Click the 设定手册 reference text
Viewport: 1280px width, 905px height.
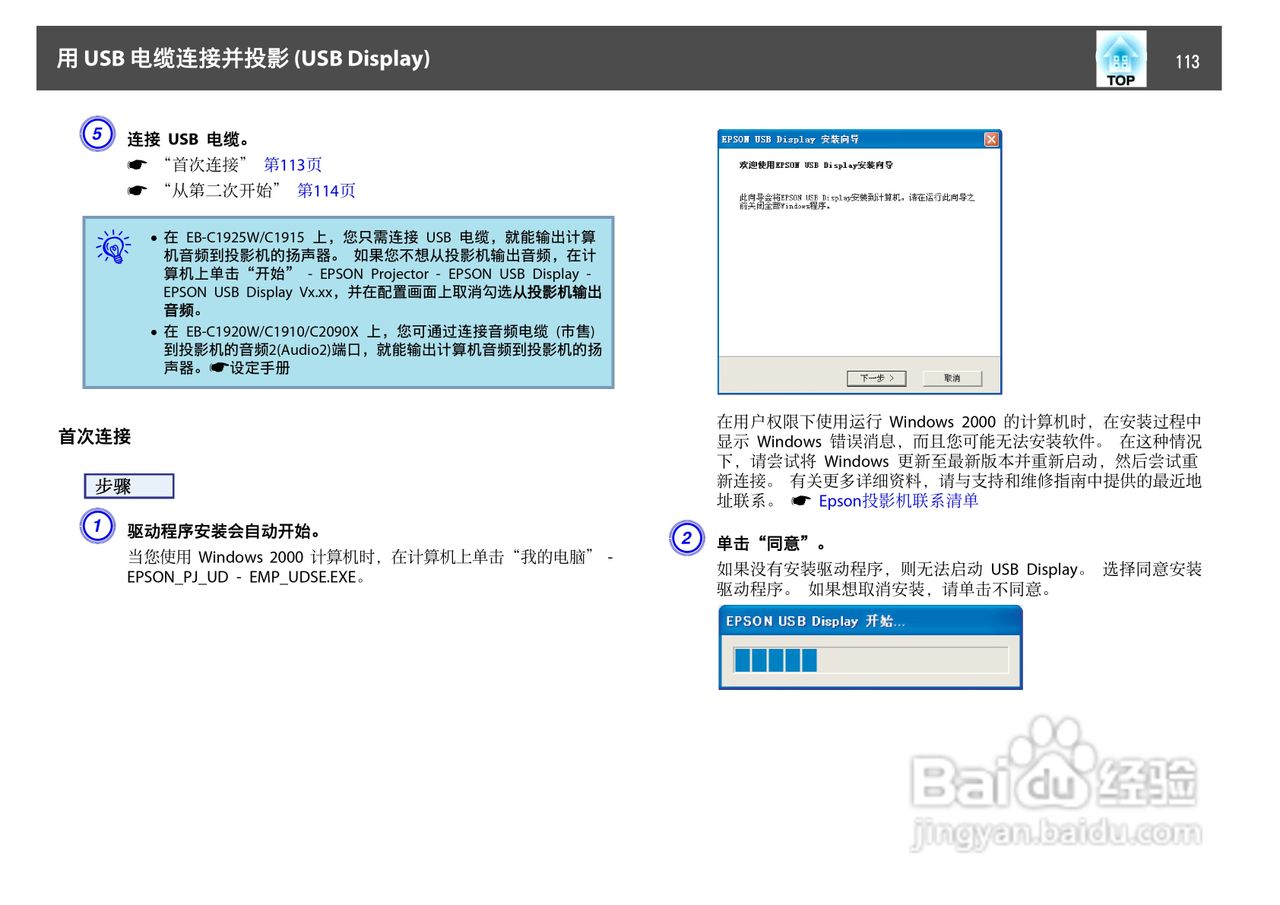click(x=260, y=368)
